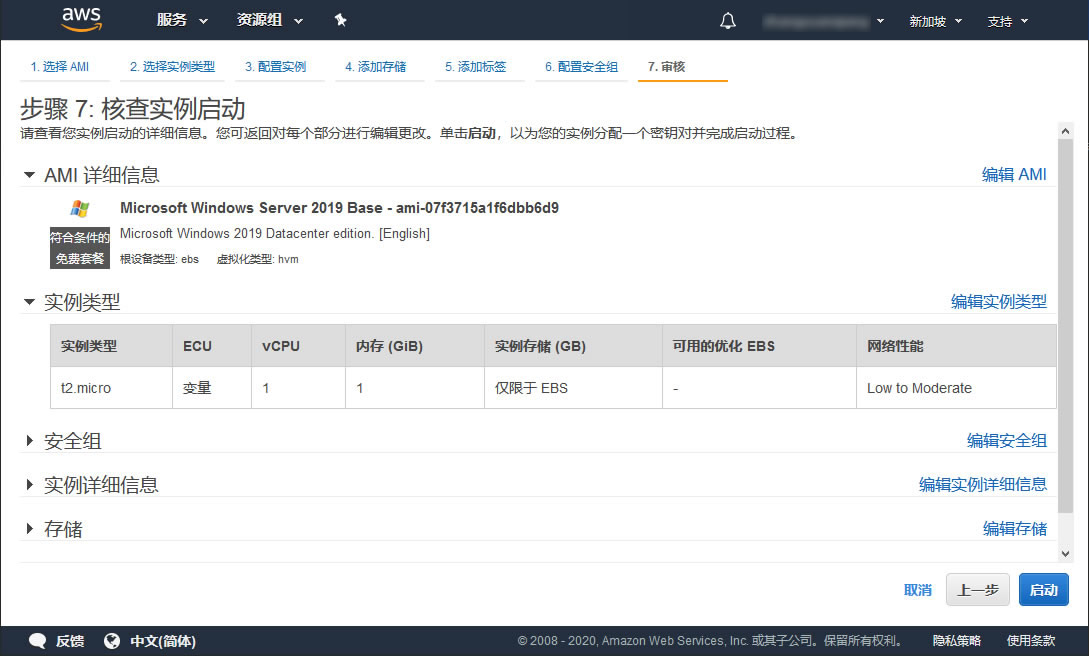Open the 使用条款 terms of use link
The height and width of the screenshot is (656, 1089).
click(1031, 640)
